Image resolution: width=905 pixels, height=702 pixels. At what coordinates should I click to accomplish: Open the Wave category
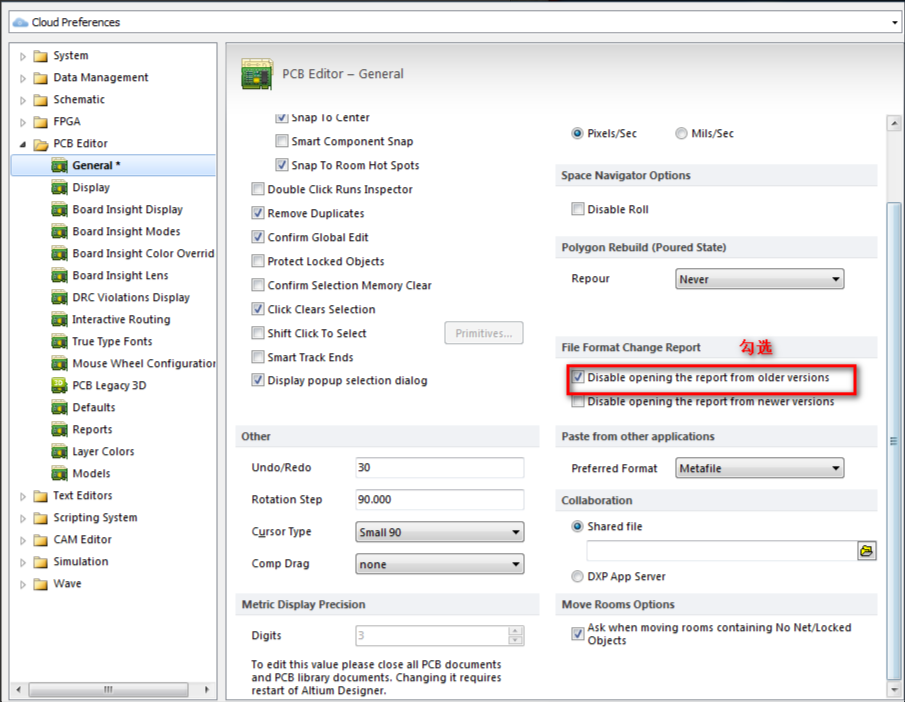point(68,584)
